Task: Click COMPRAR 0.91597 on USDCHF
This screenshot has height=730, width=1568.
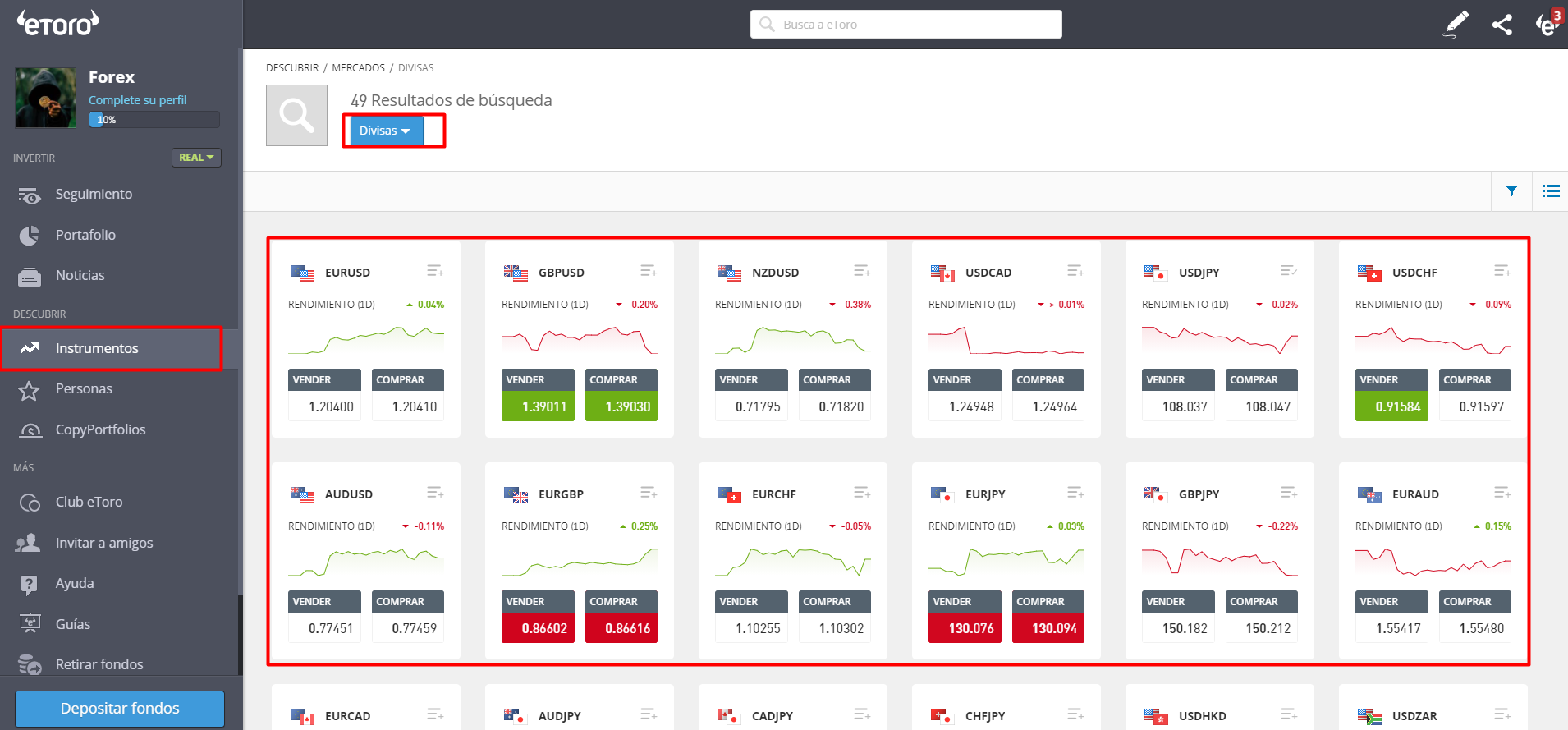Action: (x=1475, y=395)
